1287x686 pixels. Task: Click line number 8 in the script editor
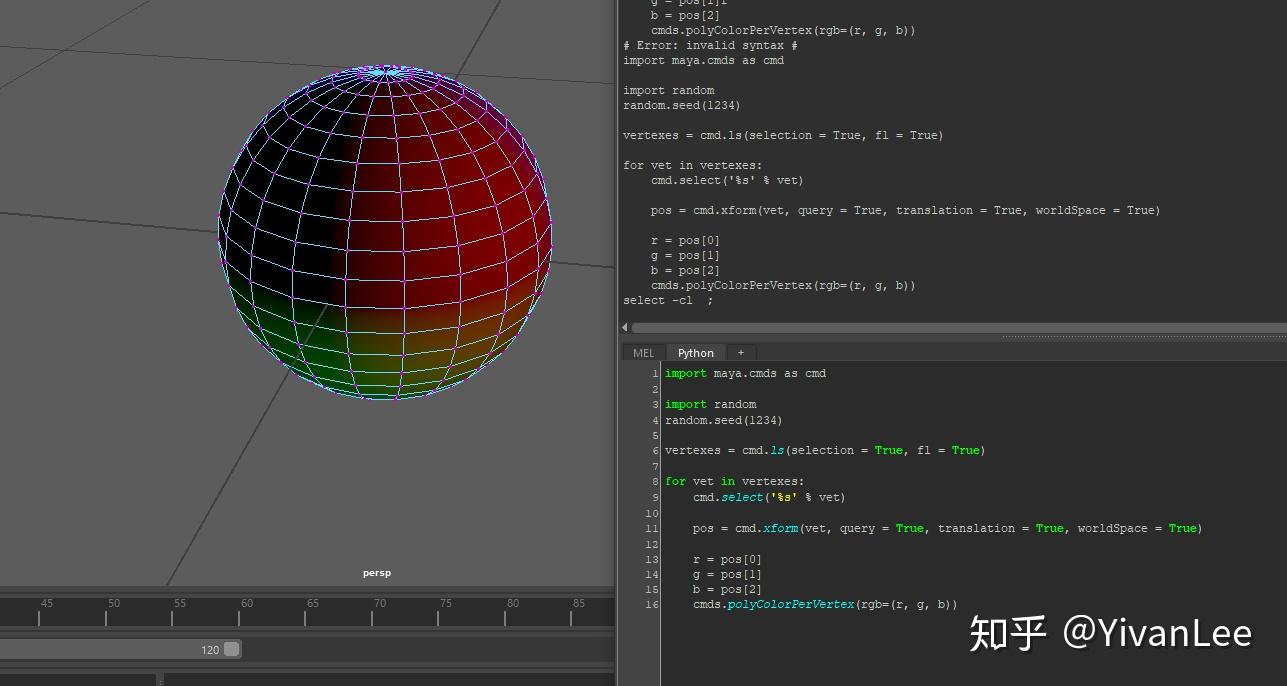[654, 481]
